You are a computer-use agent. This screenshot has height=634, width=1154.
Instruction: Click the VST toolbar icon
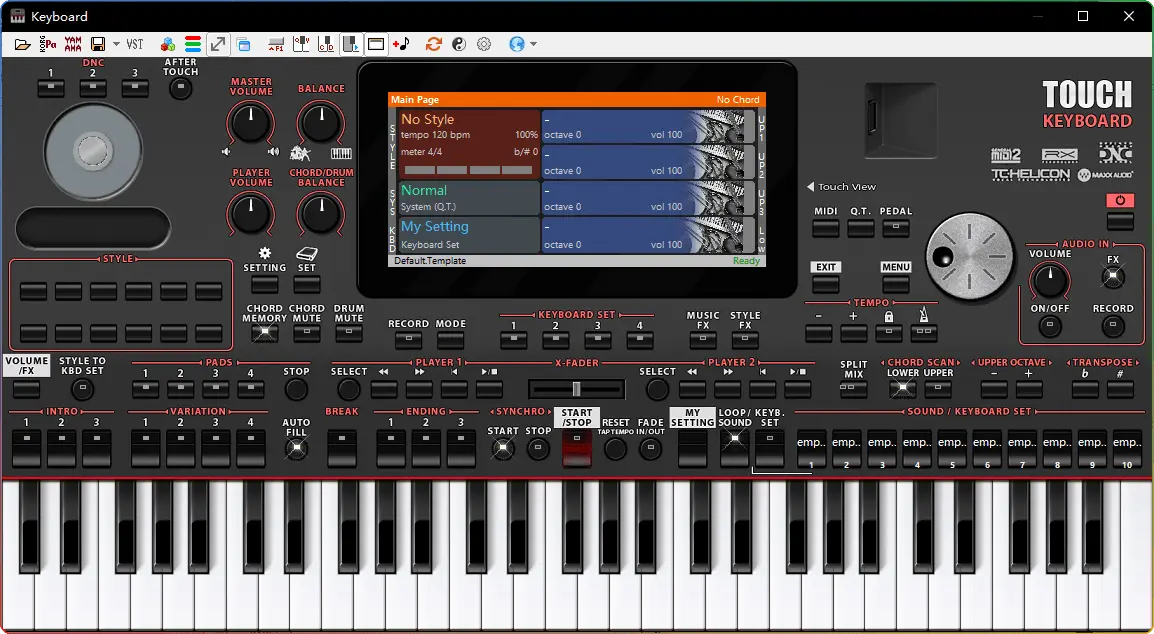click(x=135, y=44)
